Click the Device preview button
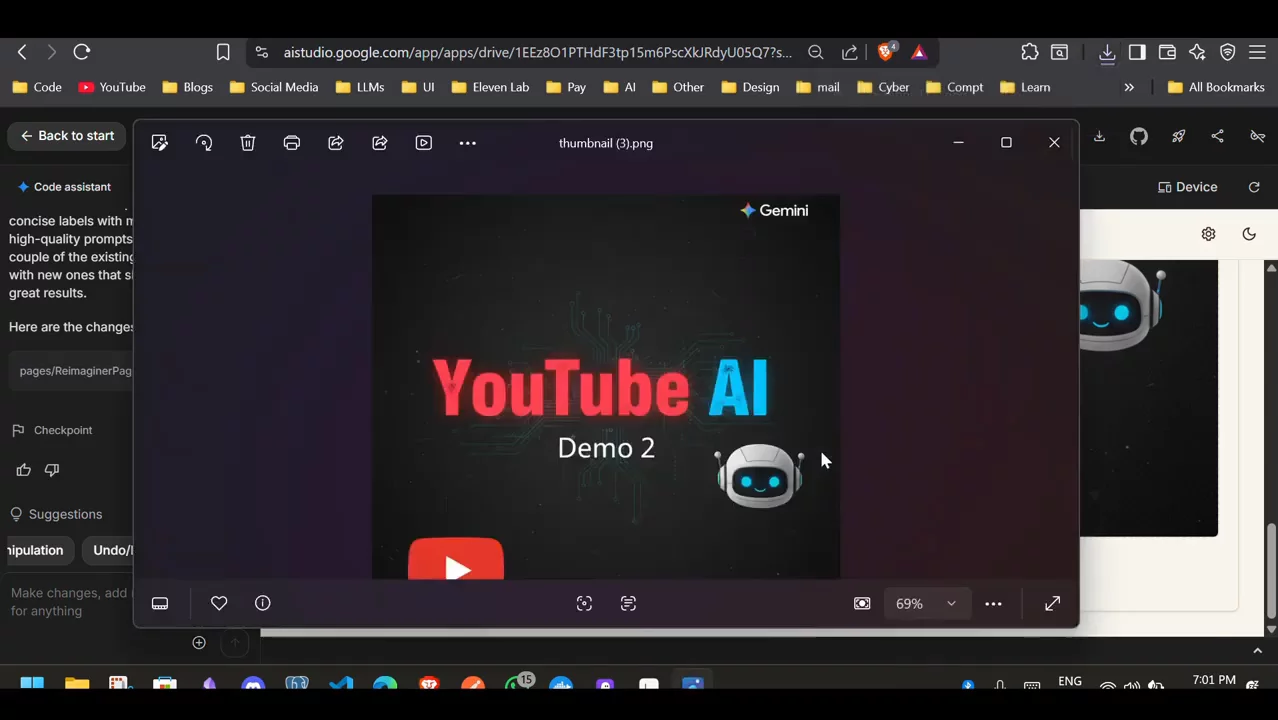This screenshot has height=720, width=1278. click(x=1188, y=187)
